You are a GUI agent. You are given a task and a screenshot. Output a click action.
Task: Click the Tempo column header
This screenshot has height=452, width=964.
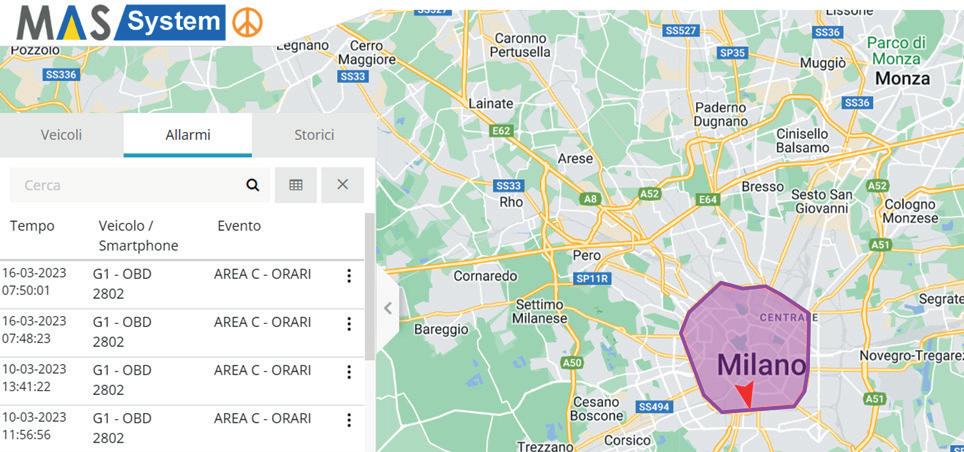pyautogui.click(x=32, y=226)
